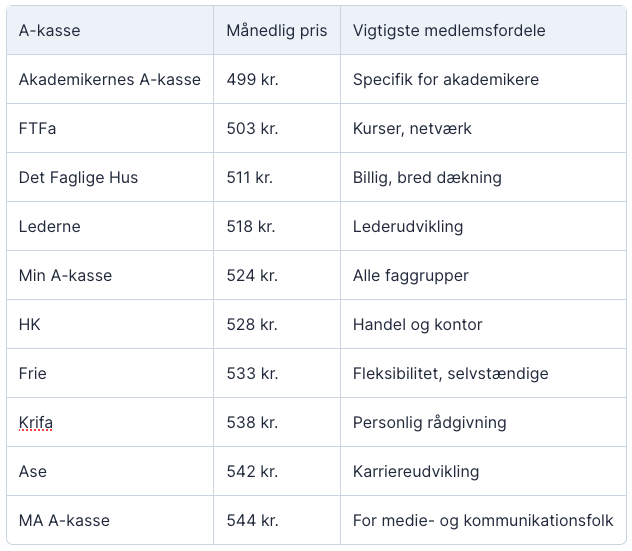The height and width of the screenshot is (551, 632).
Task: Click the 'Lederne' row name
Action: click(x=49, y=226)
